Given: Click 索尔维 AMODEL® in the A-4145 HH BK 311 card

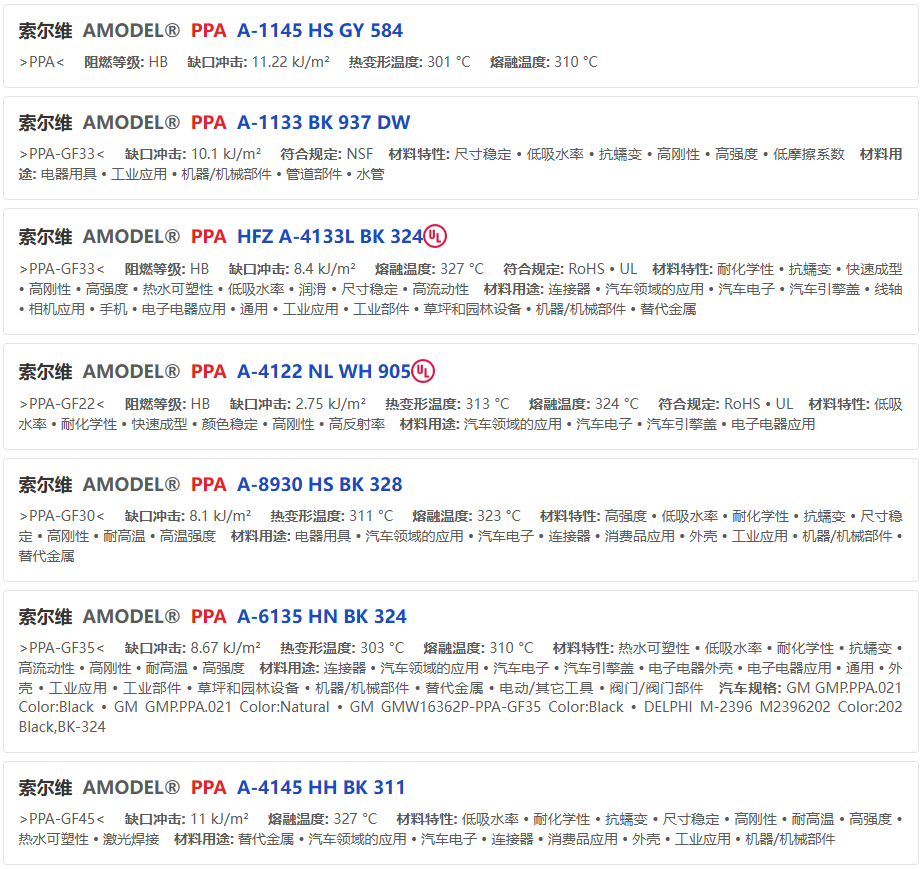Looking at the screenshot, I should click(x=99, y=787).
